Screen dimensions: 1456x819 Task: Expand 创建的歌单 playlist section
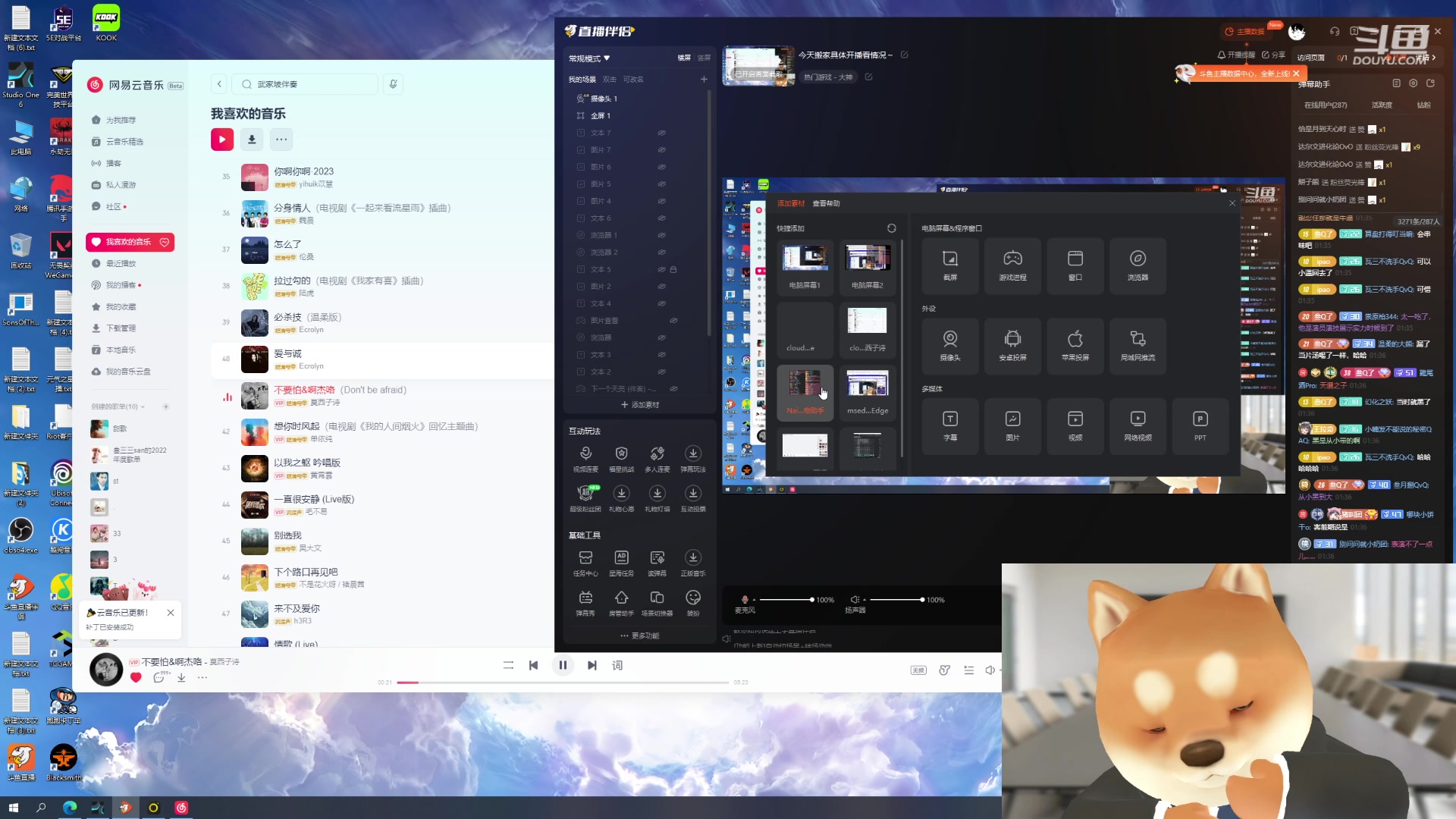[142, 406]
